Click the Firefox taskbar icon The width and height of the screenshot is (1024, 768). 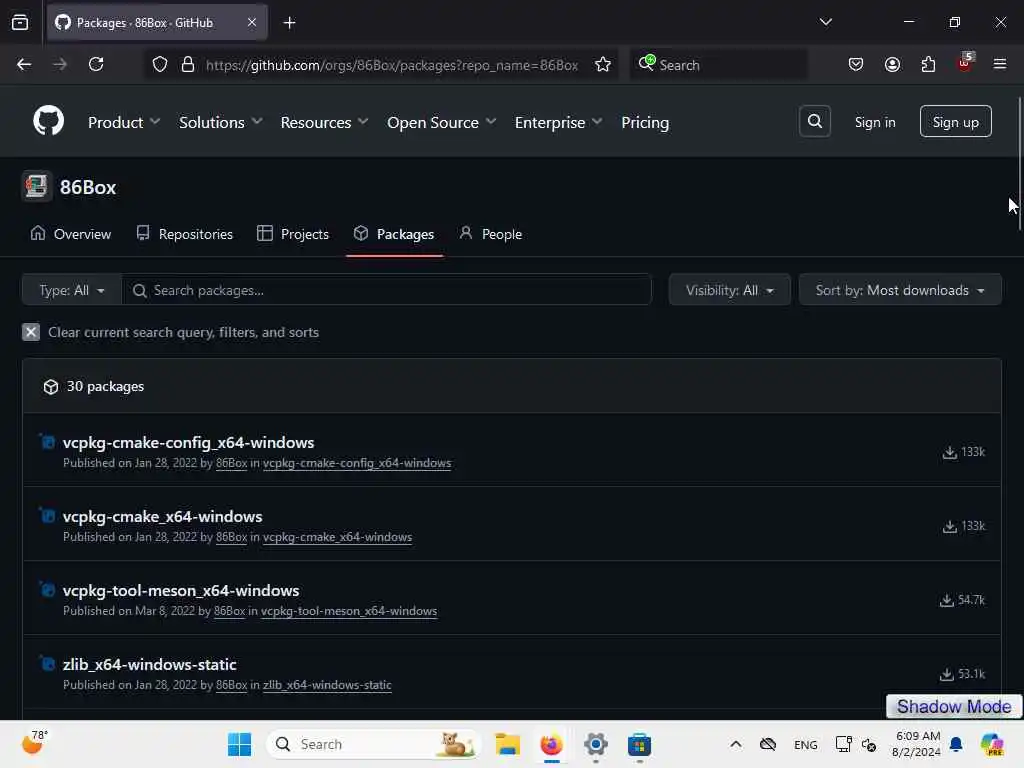(552, 744)
